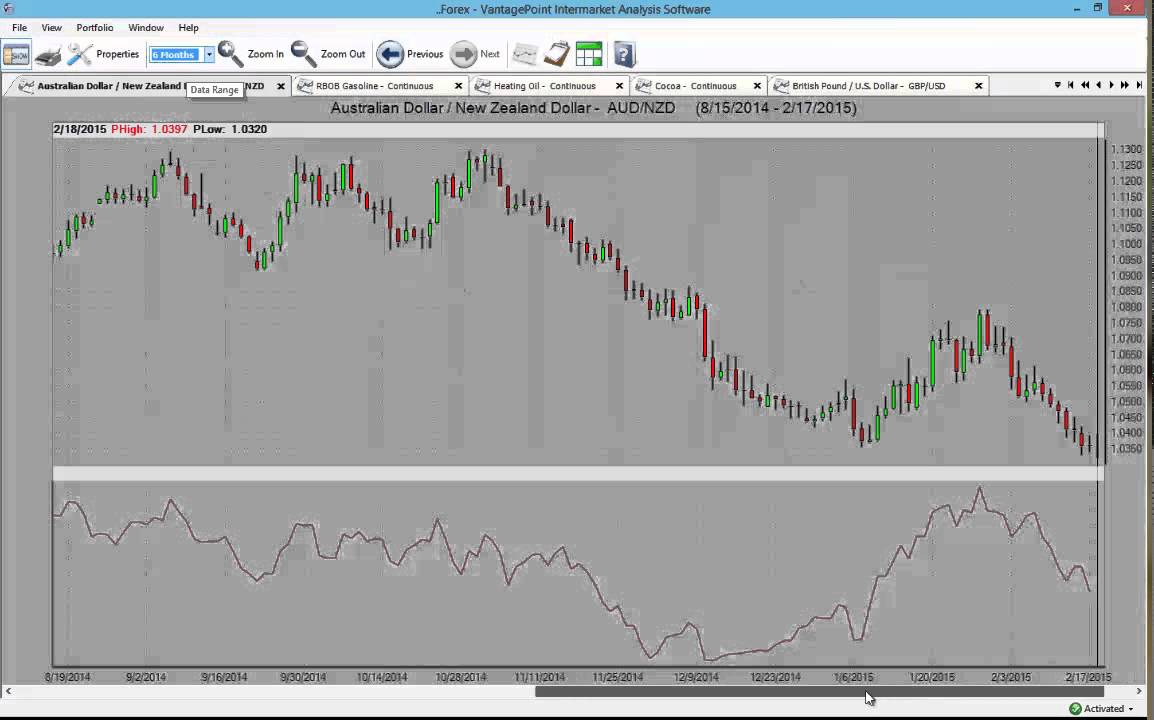This screenshot has width=1154, height=720.
Task: Click the Zoom In magnifier icon
Action: (x=230, y=54)
